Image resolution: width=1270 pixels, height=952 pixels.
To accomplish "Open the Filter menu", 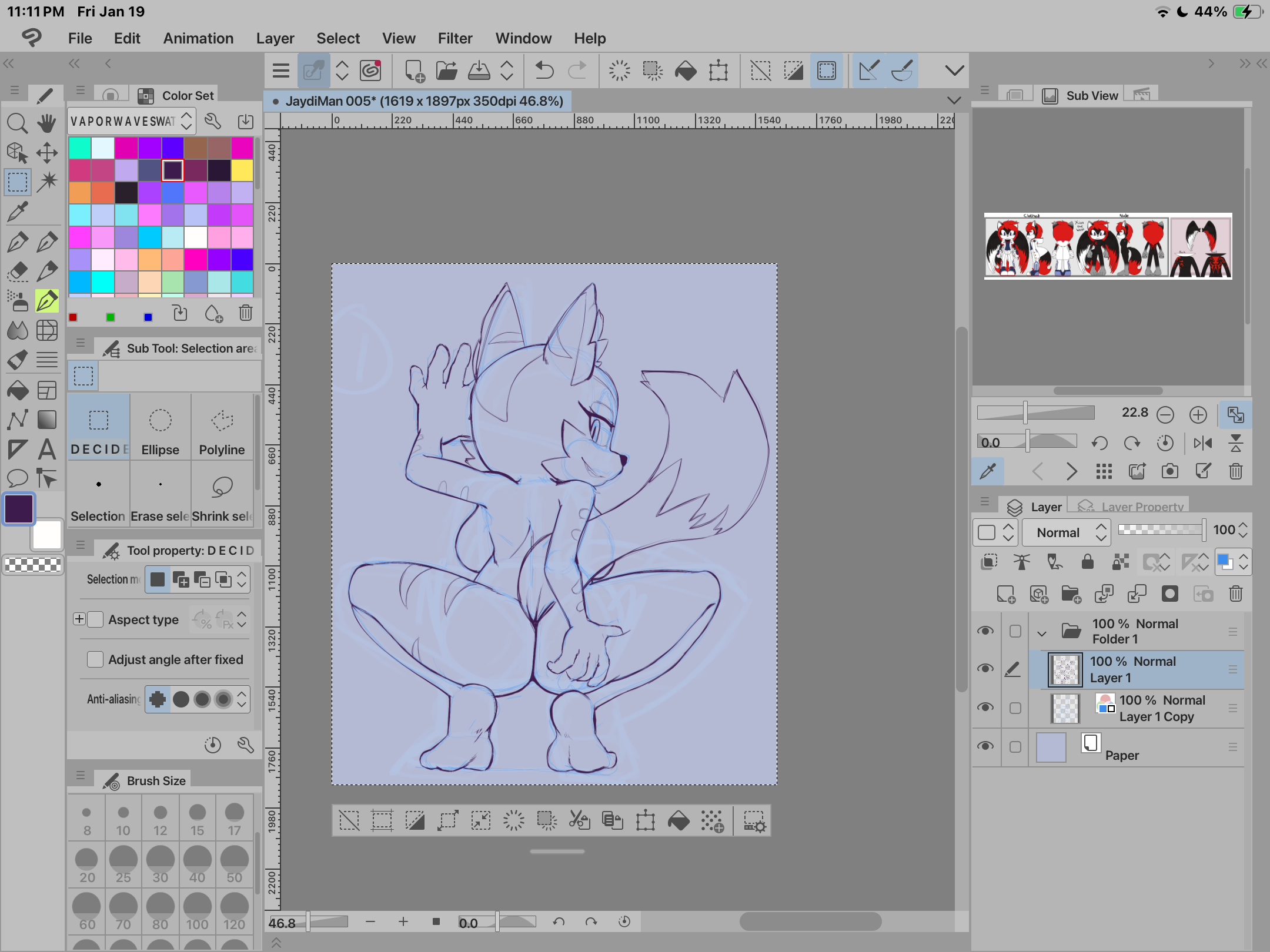I will coord(454,38).
